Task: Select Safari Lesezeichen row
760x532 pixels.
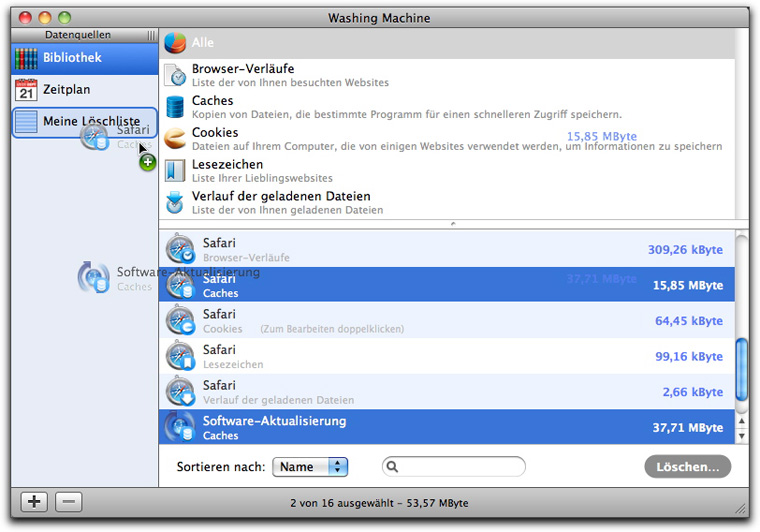Action: (x=447, y=356)
